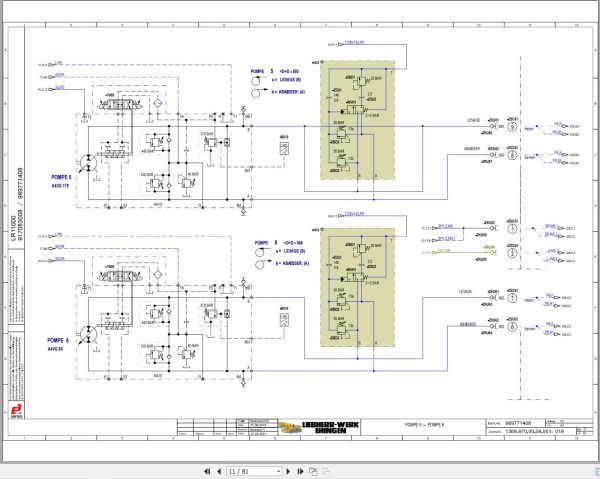Viewport: 600px width, 479px height.
Task: Click the circled number 9
Action: [512, 127]
